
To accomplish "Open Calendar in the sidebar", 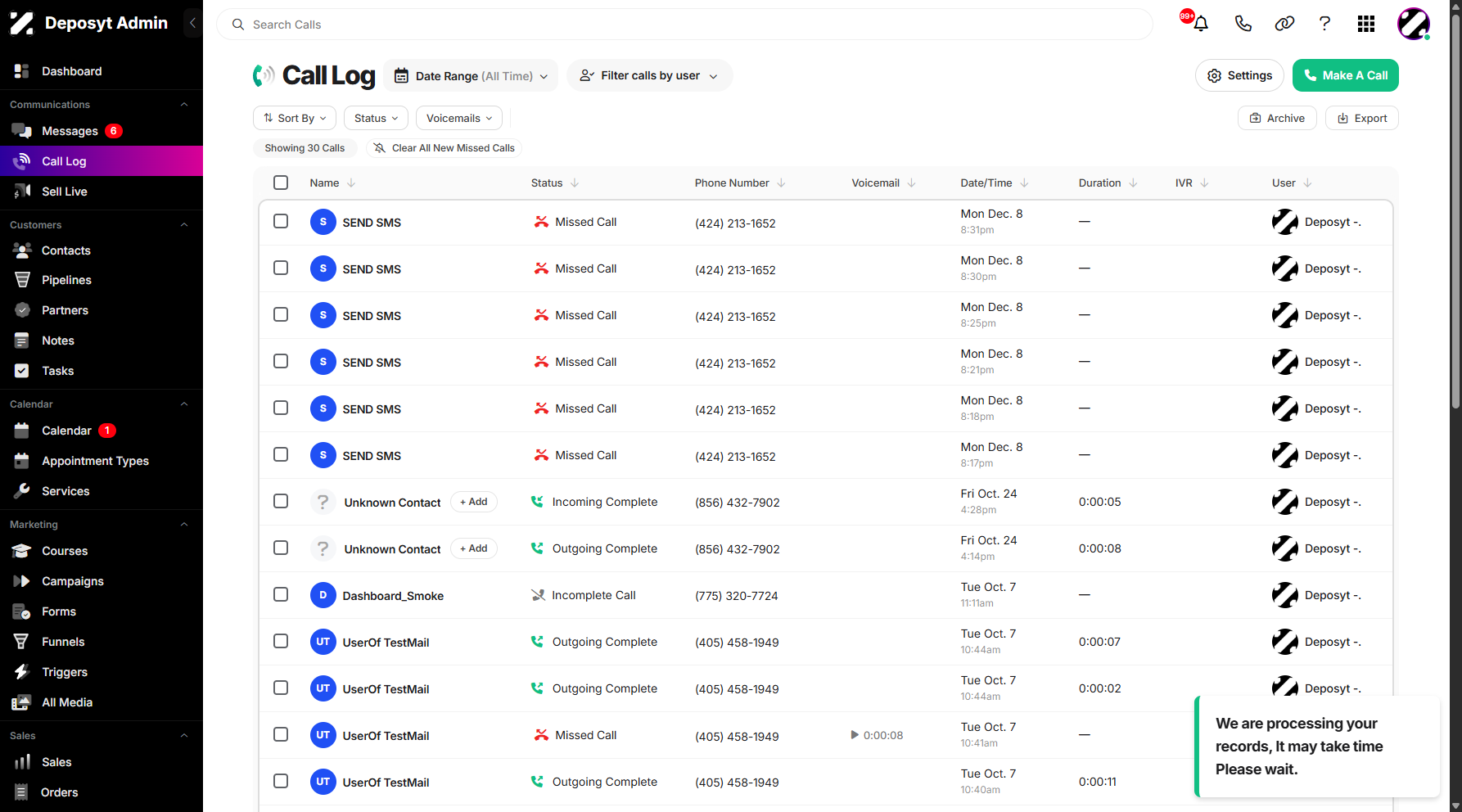I will [x=66, y=431].
